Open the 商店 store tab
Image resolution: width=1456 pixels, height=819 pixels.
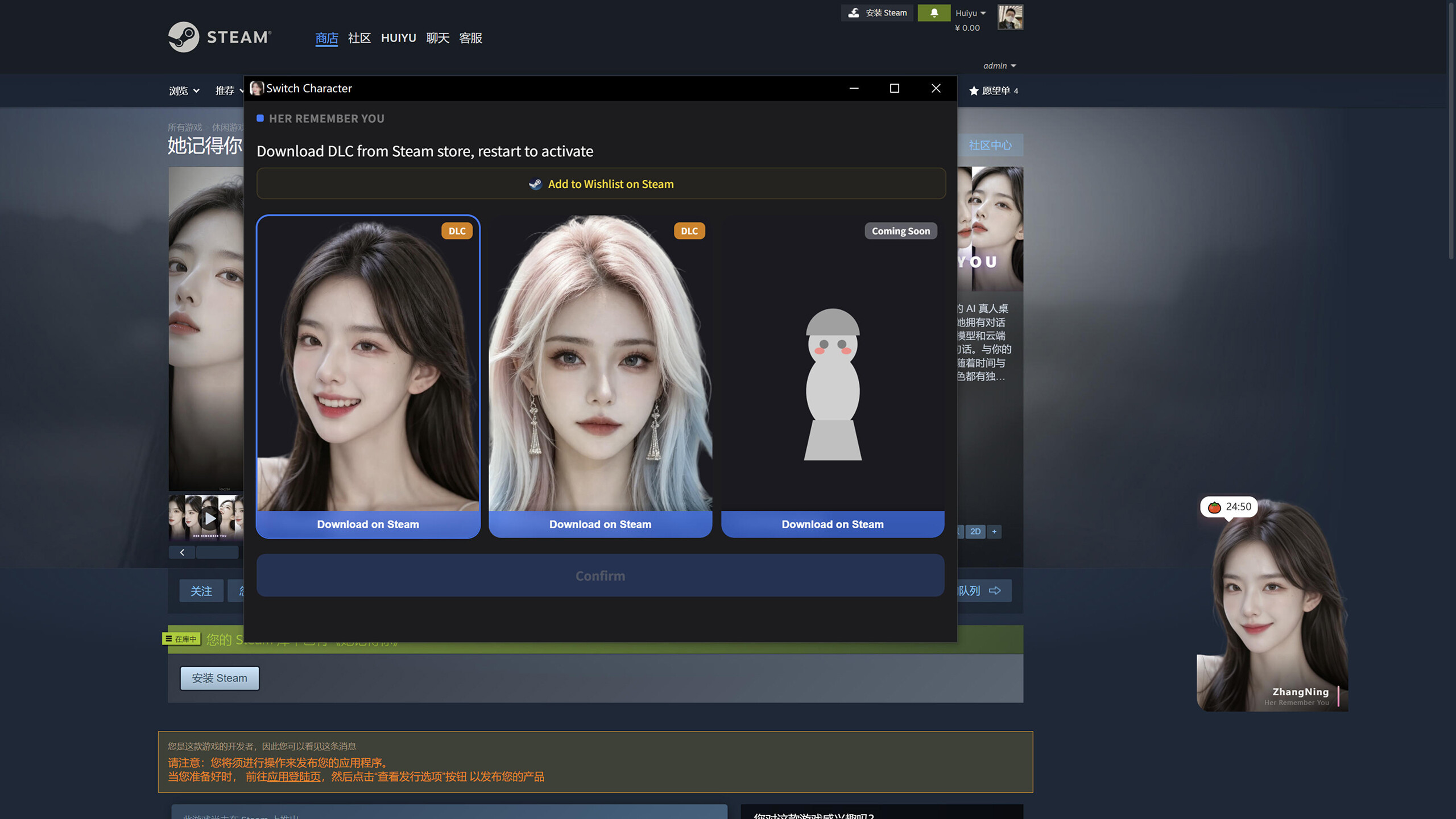326,38
